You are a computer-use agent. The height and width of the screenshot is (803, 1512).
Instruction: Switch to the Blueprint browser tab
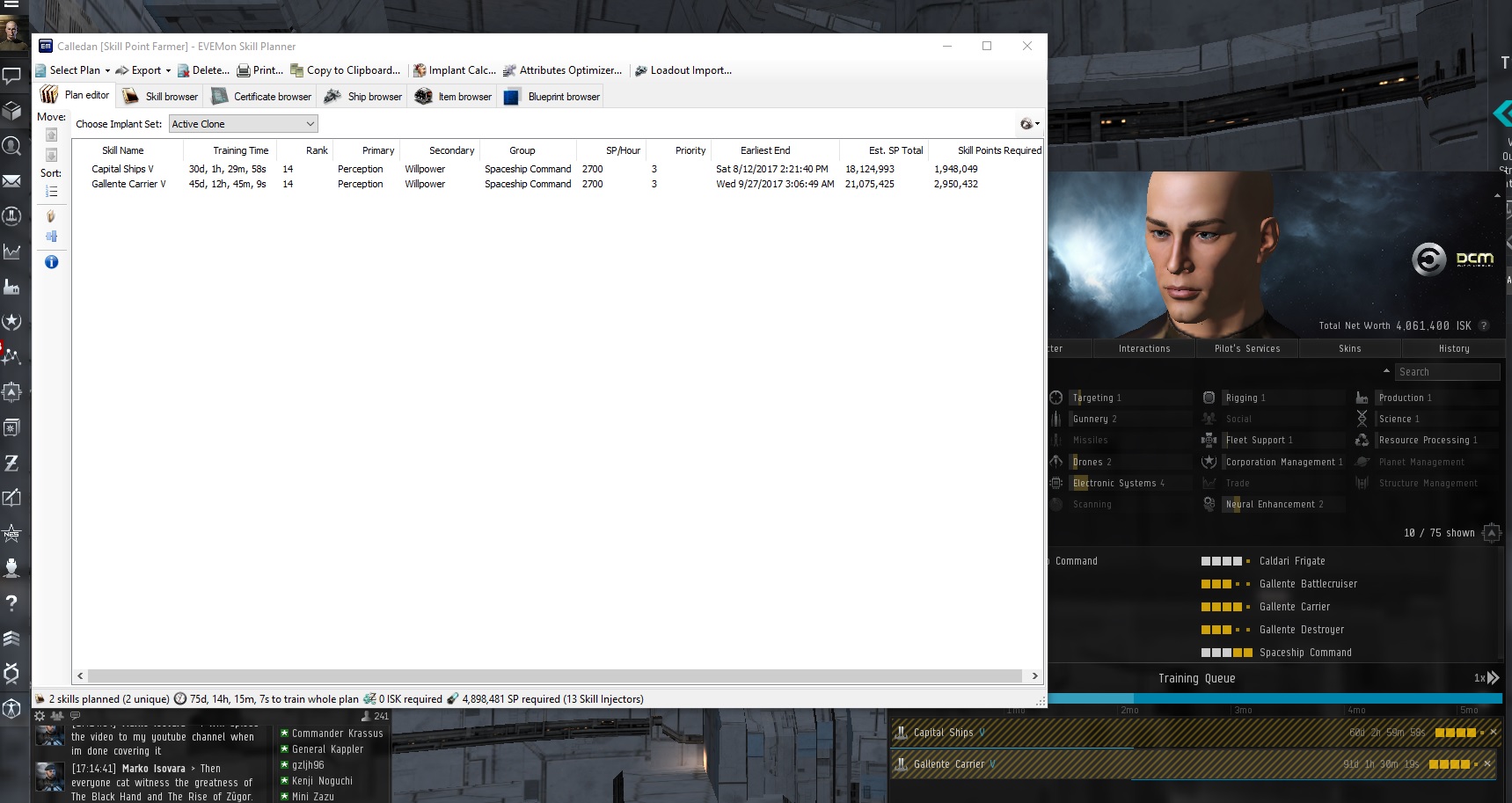pyautogui.click(x=551, y=97)
